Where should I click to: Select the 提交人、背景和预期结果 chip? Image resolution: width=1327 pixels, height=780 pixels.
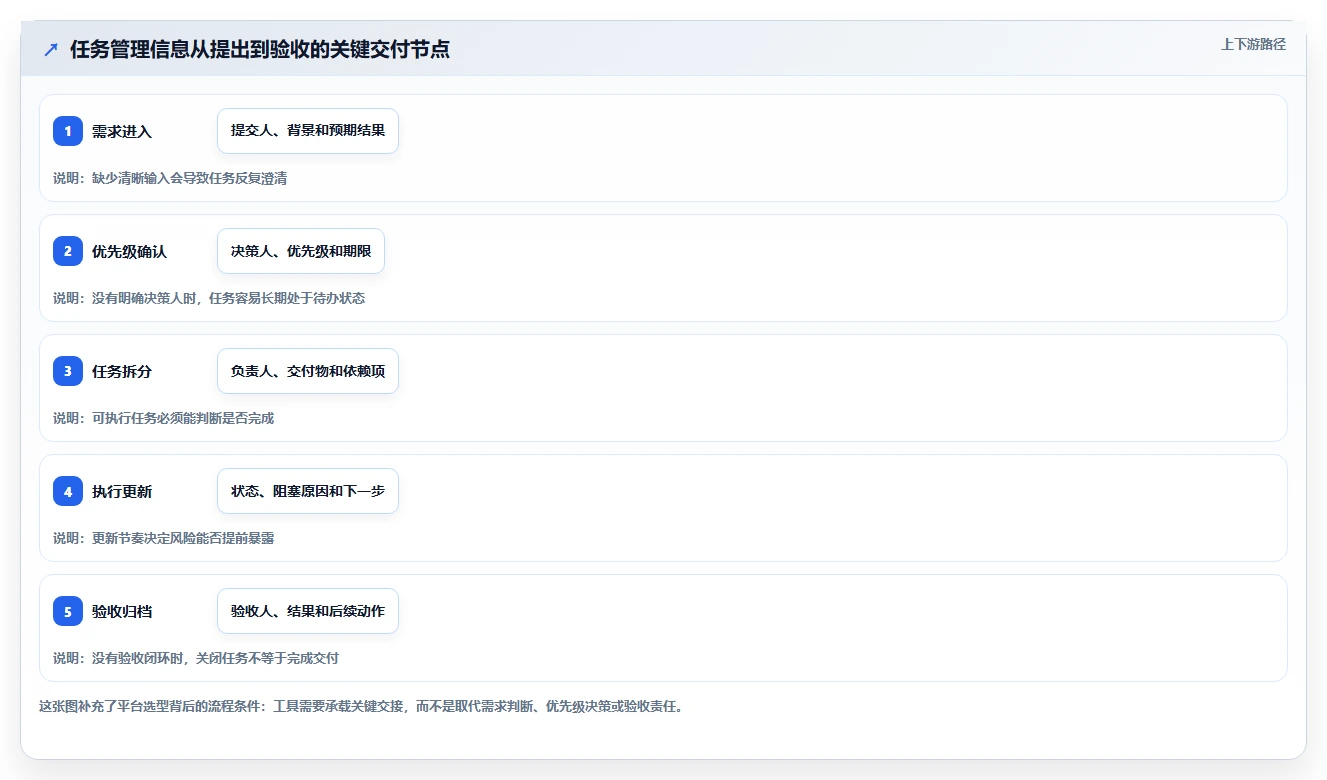(x=308, y=131)
